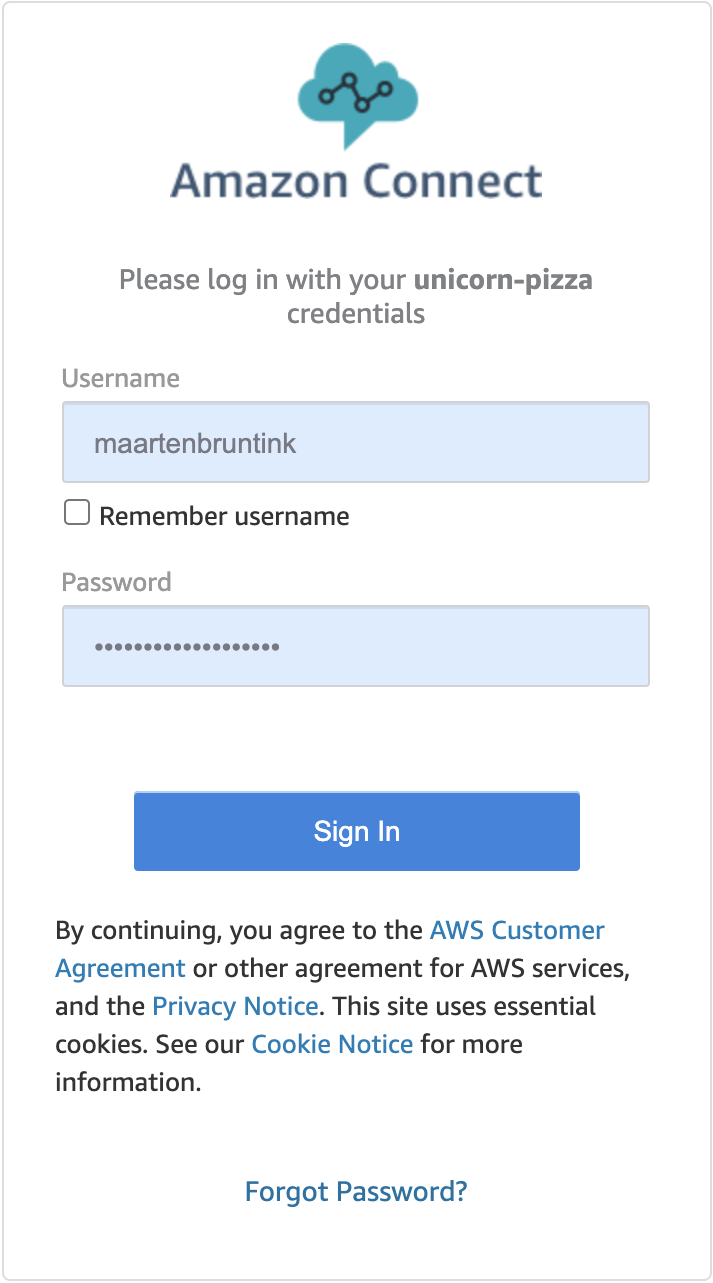
Task: Submit the form with Sign In button
Action: pyautogui.click(x=357, y=831)
